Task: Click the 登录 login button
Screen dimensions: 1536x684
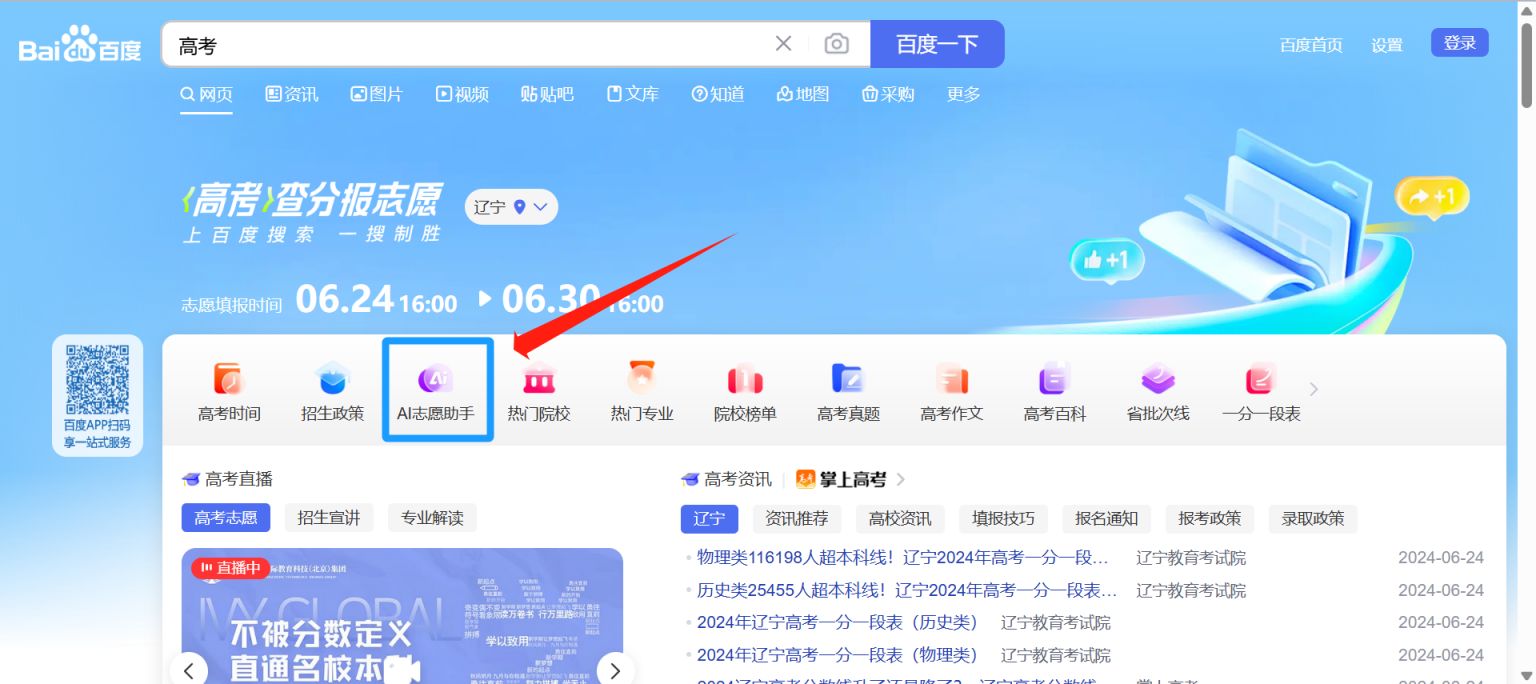Action: 1460,43
